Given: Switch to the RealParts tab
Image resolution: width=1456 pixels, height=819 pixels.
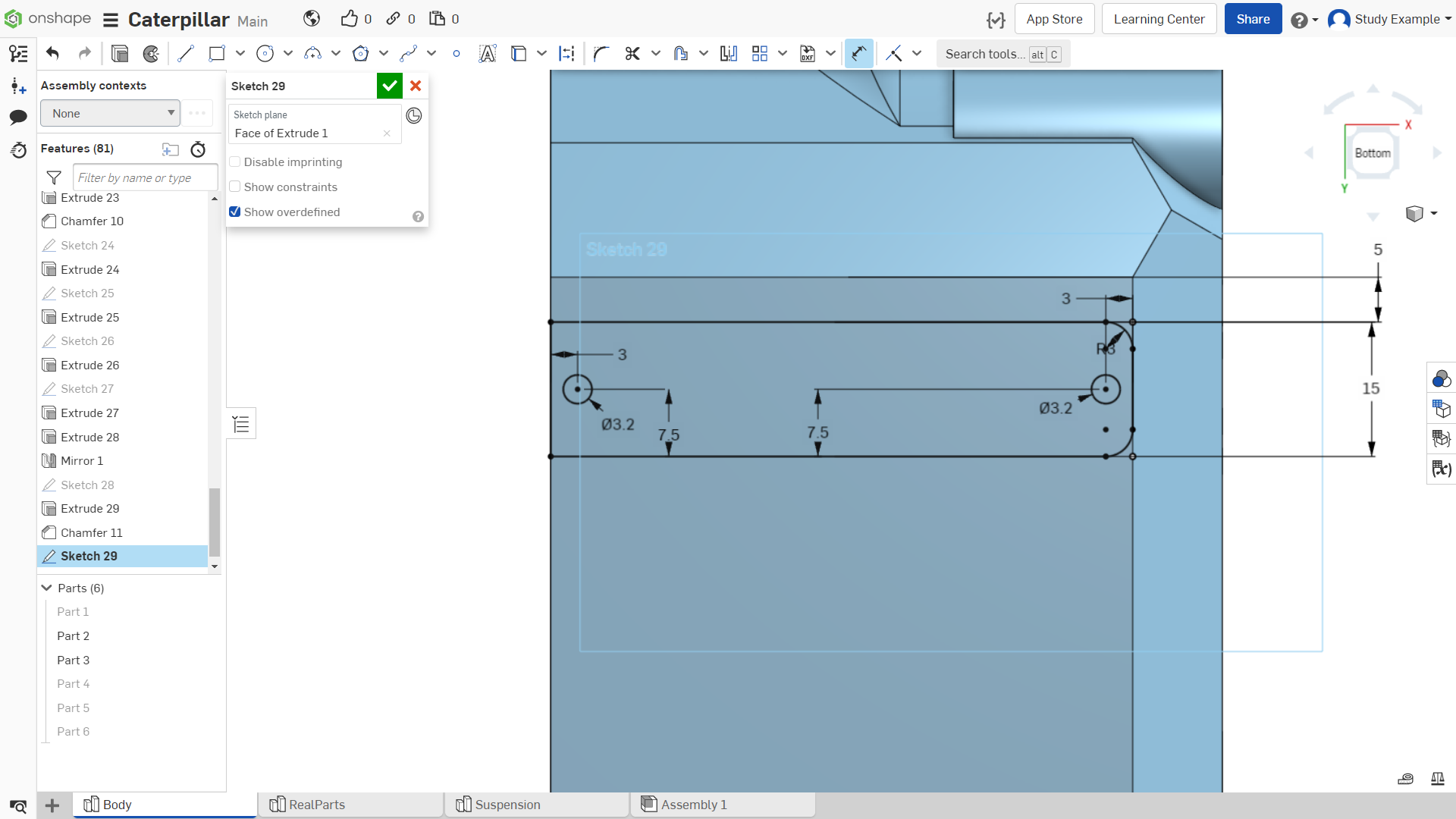Looking at the screenshot, I should 351,805.
